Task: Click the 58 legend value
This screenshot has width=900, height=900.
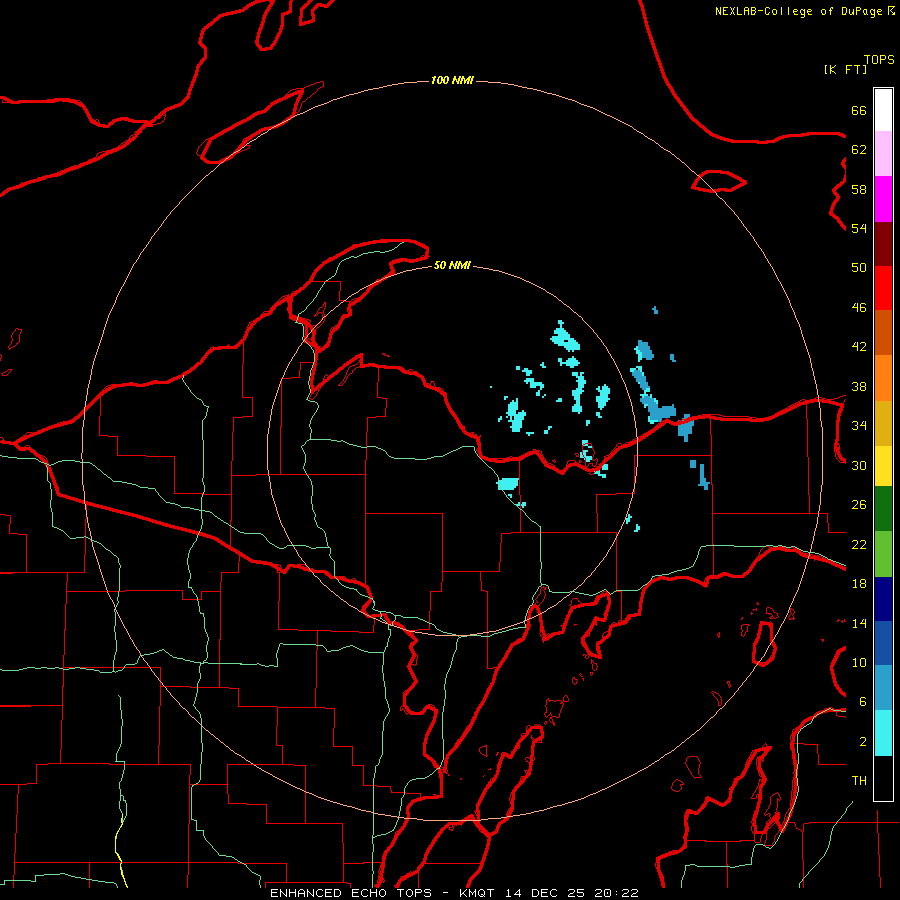Action: point(859,189)
